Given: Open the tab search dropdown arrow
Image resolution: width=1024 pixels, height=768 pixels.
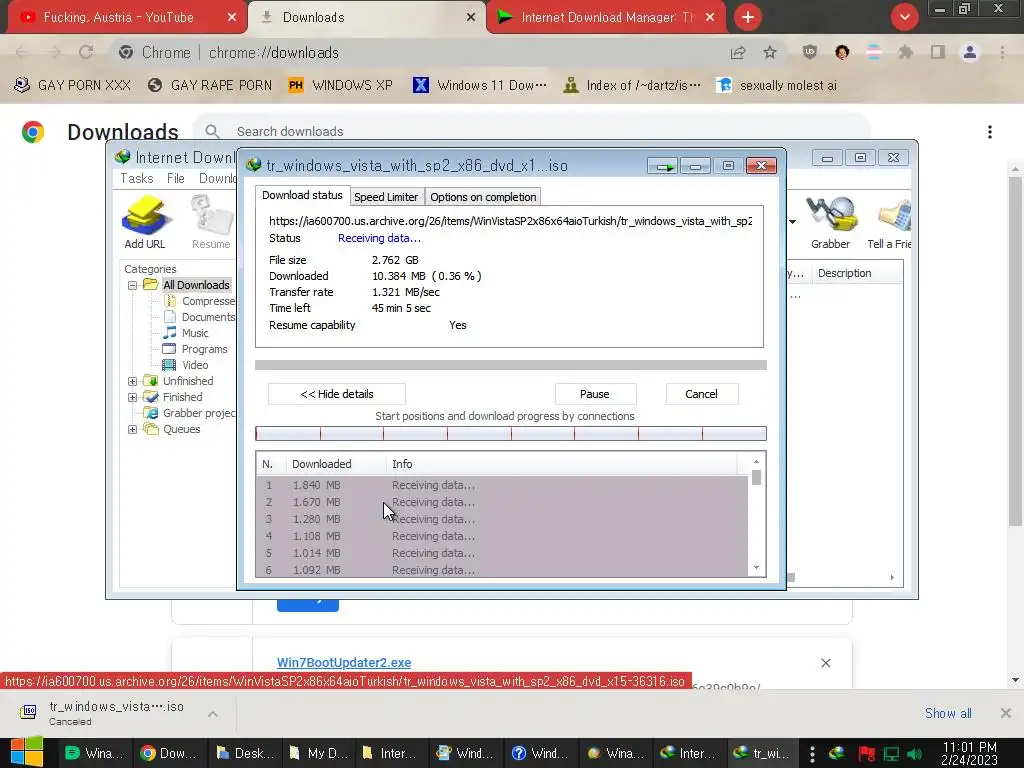Looking at the screenshot, I should (904, 17).
